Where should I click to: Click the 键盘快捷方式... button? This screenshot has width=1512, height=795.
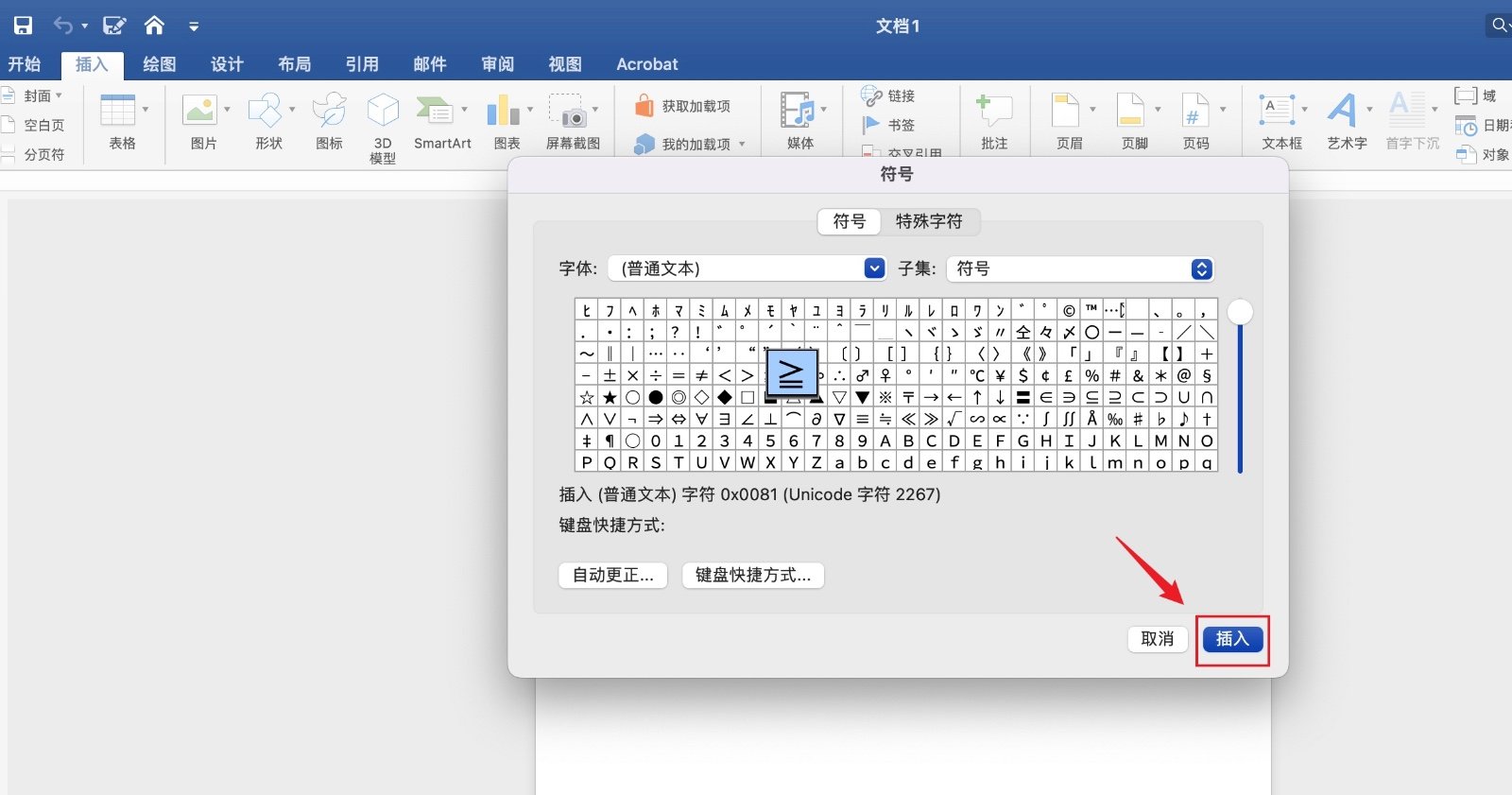tap(753, 575)
